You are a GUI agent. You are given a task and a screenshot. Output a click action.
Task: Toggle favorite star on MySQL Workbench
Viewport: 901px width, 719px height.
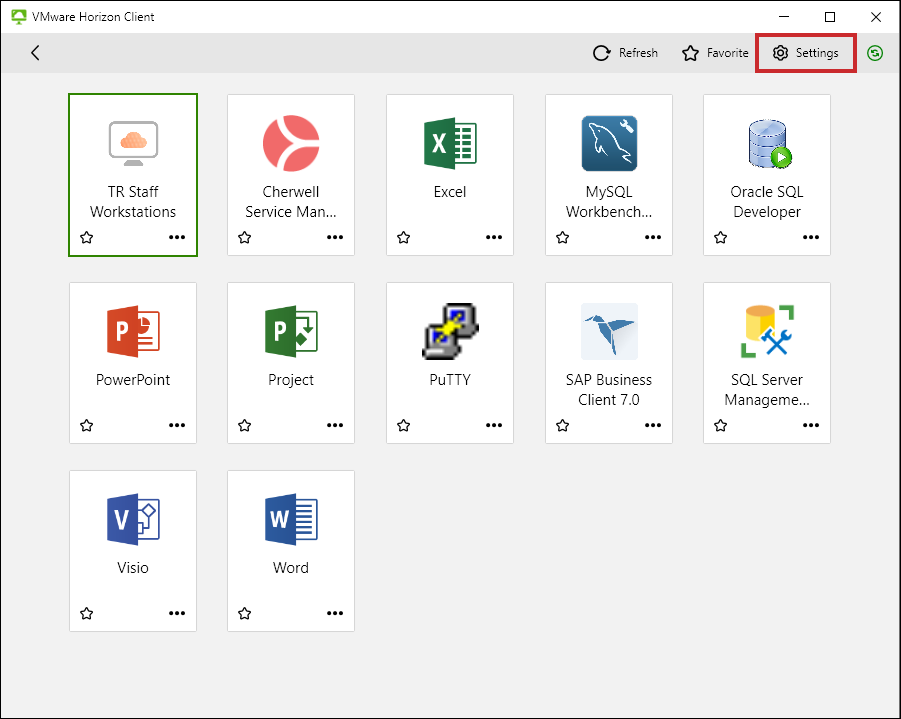pos(563,237)
